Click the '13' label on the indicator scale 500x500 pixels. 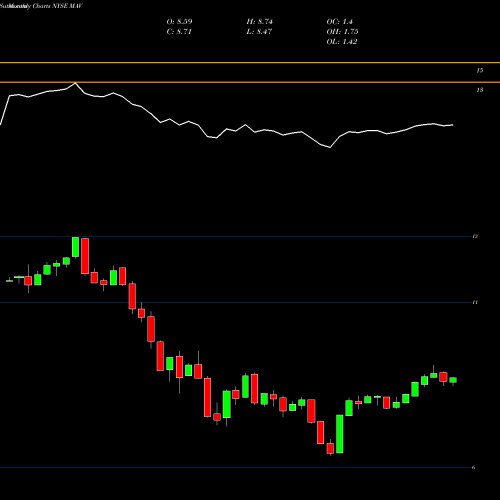[480, 90]
